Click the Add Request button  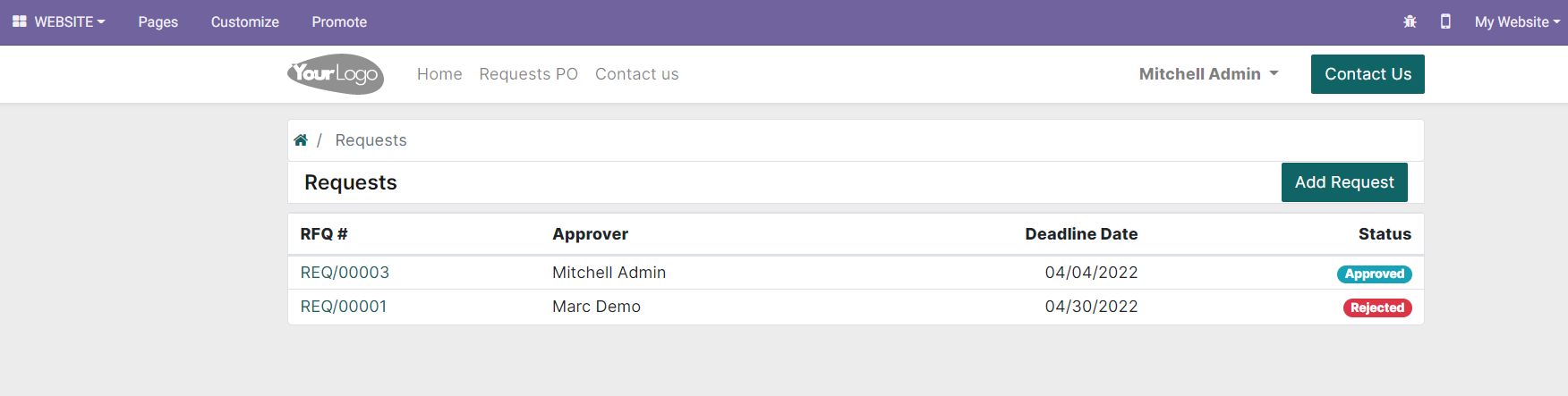(x=1343, y=182)
